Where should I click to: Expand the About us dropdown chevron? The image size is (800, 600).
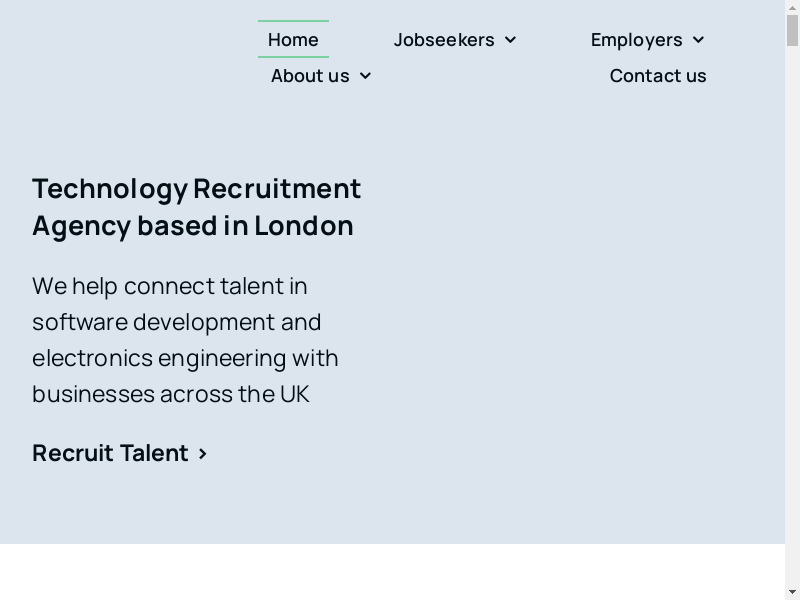click(x=365, y=76)
